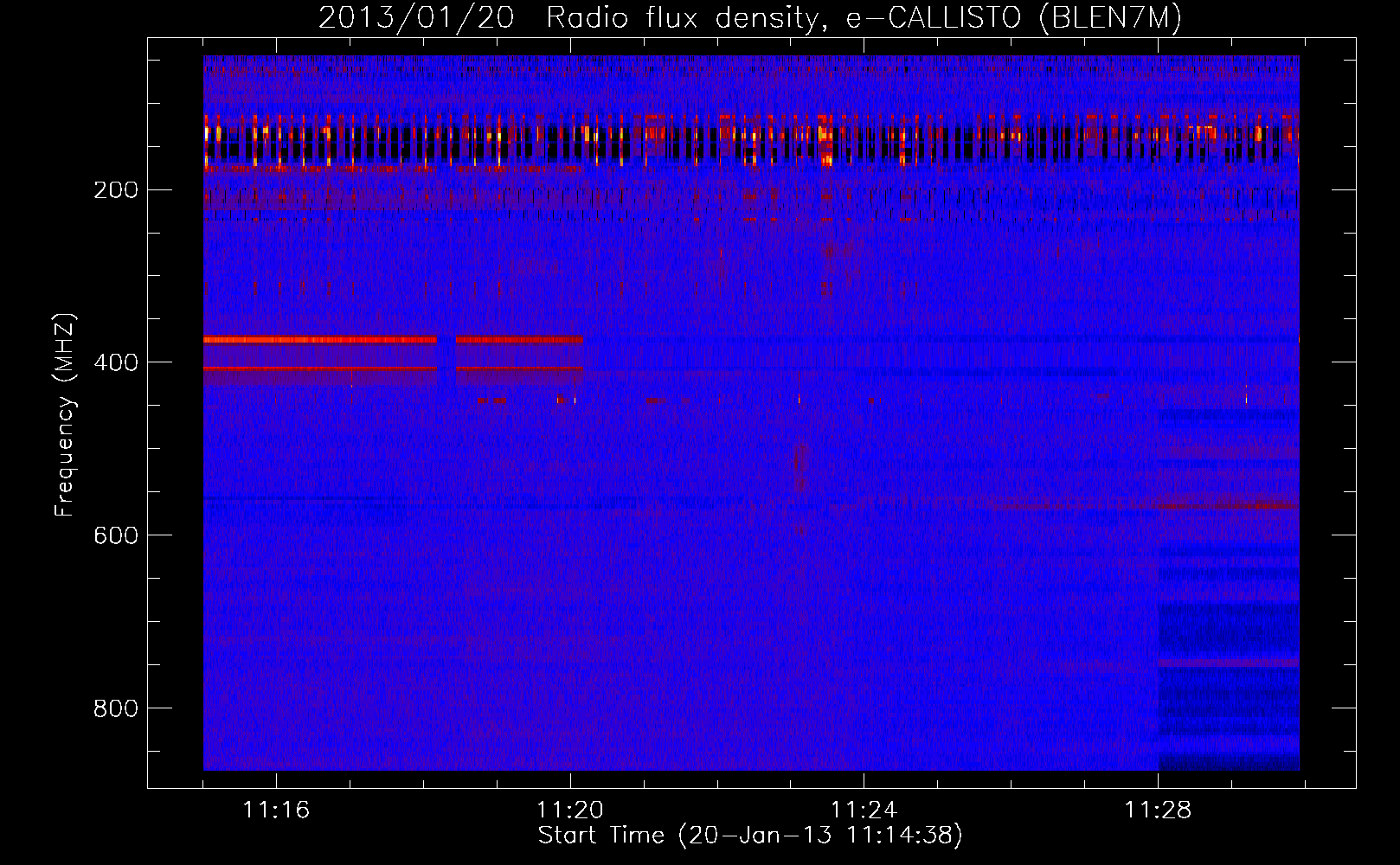Click the plot title 'Radio flux density, e-CALLISTO (BLEN7M)'
This screenshot has height=865, width=1400.
click(x=864, y=18)
